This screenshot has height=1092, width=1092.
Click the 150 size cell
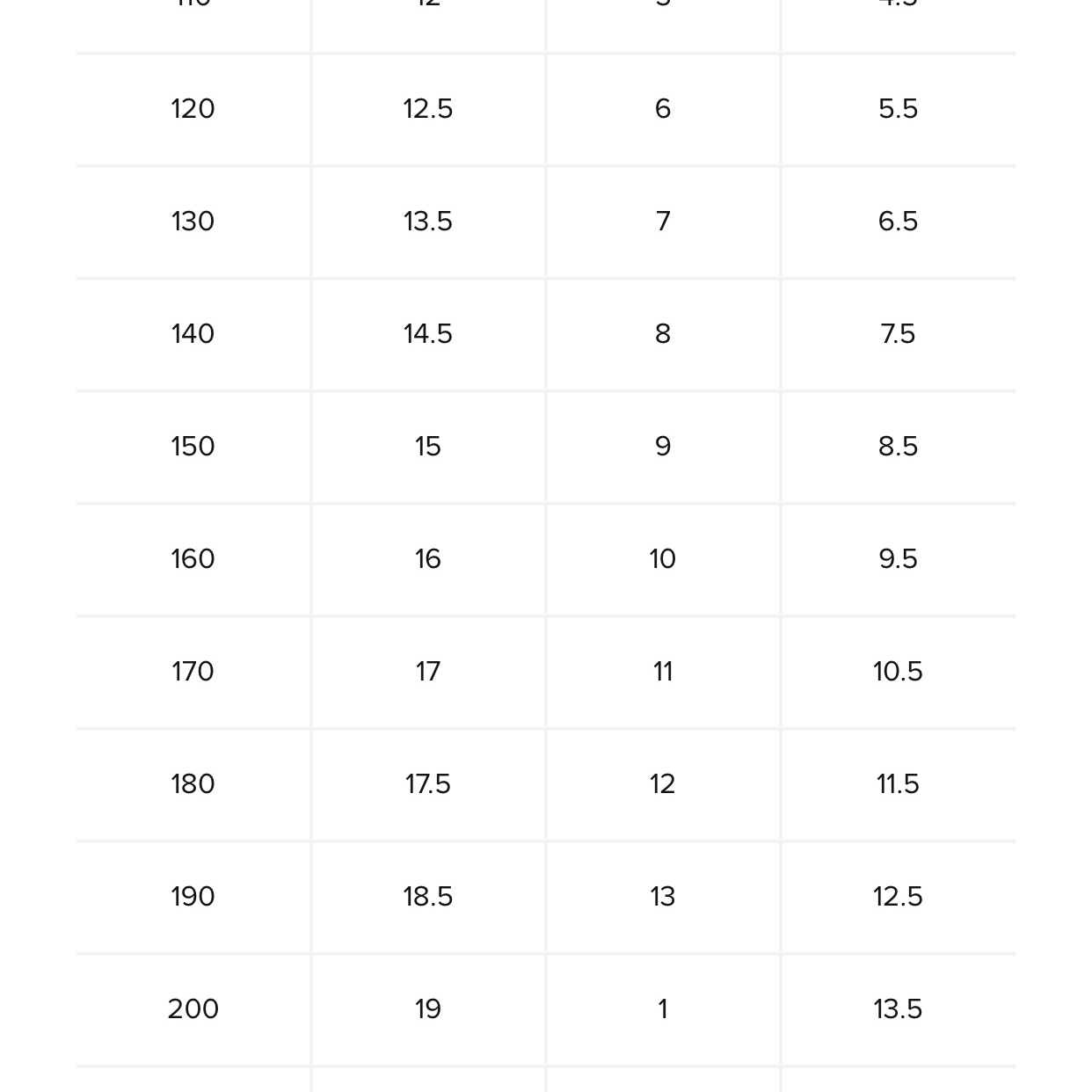click(193, 447)
